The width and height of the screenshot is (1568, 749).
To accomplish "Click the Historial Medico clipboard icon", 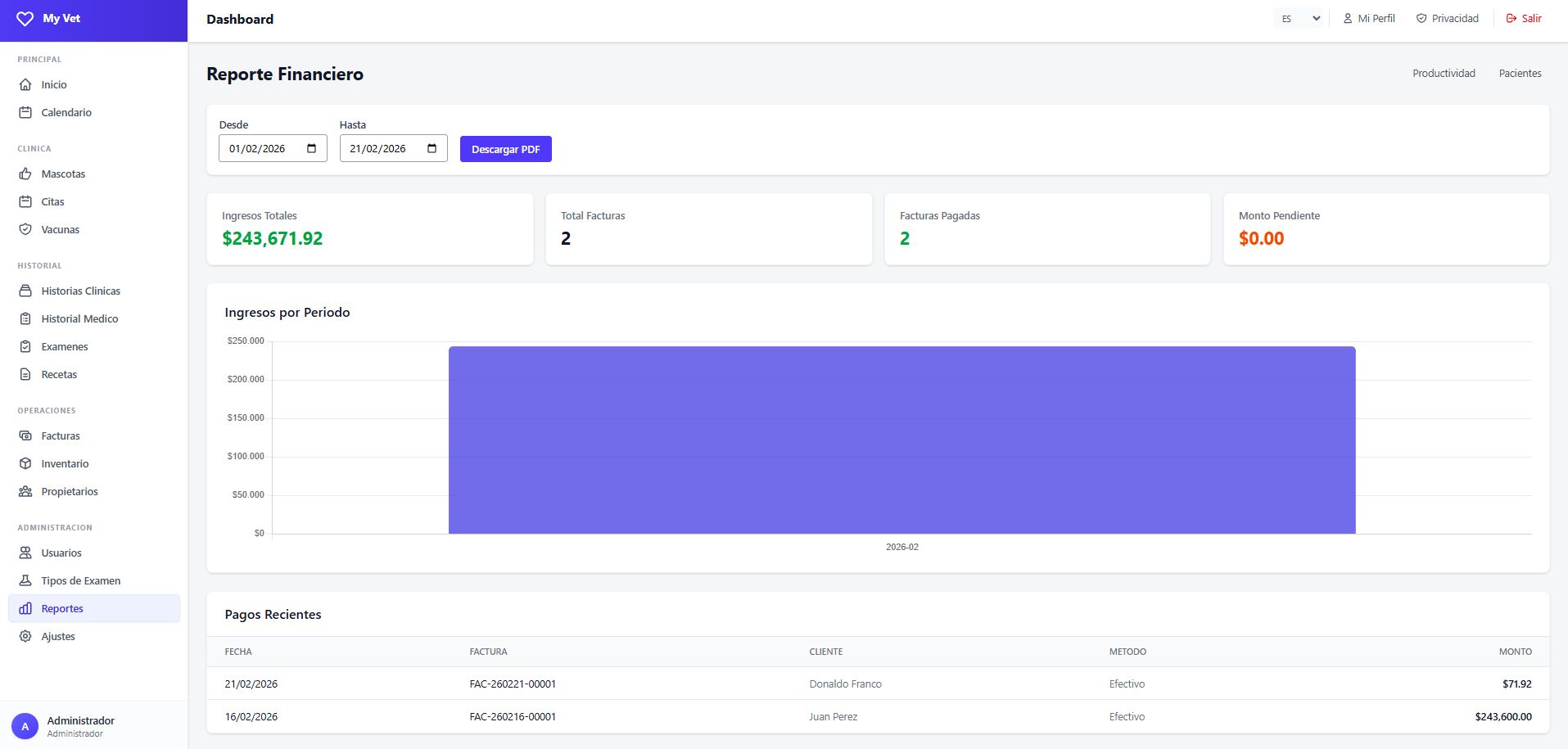I will (25, 318).
